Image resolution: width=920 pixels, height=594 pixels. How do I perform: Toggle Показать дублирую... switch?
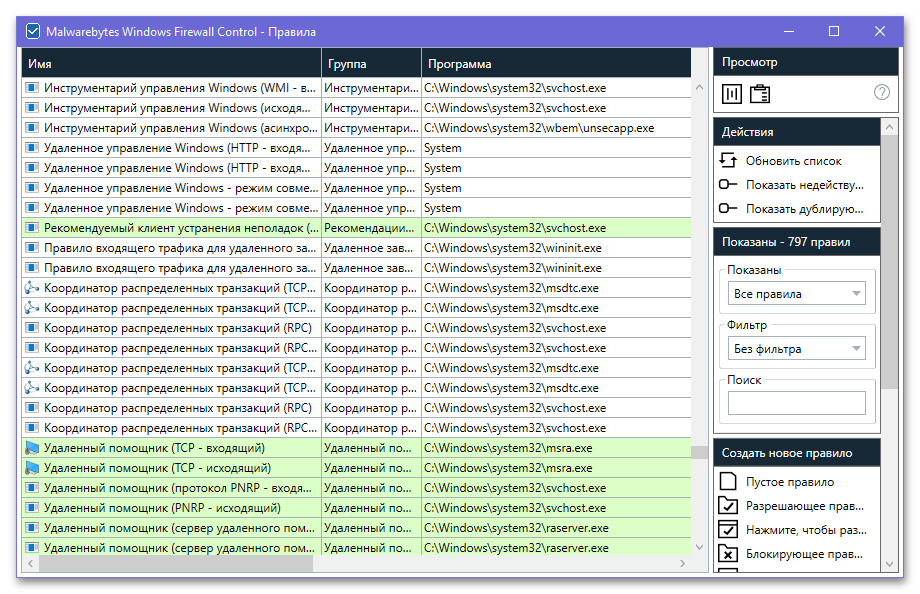(x=728, y=208)
